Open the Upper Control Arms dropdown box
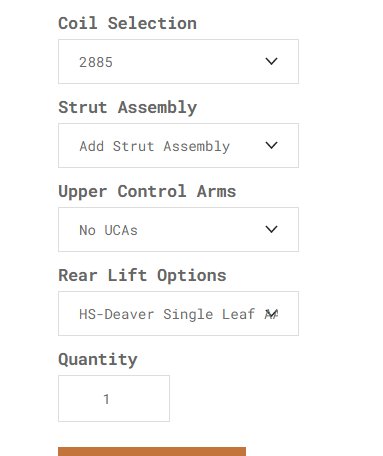 pyautogui.click(x=178, y=229)
